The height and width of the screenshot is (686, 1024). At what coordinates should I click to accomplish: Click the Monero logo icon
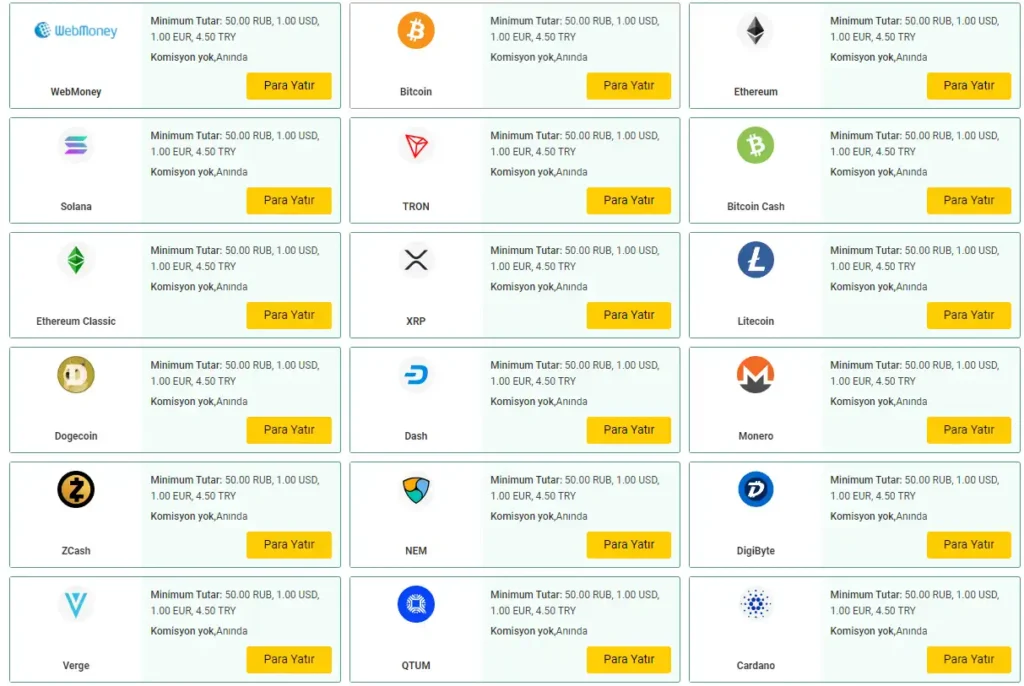tap(755, 375)
